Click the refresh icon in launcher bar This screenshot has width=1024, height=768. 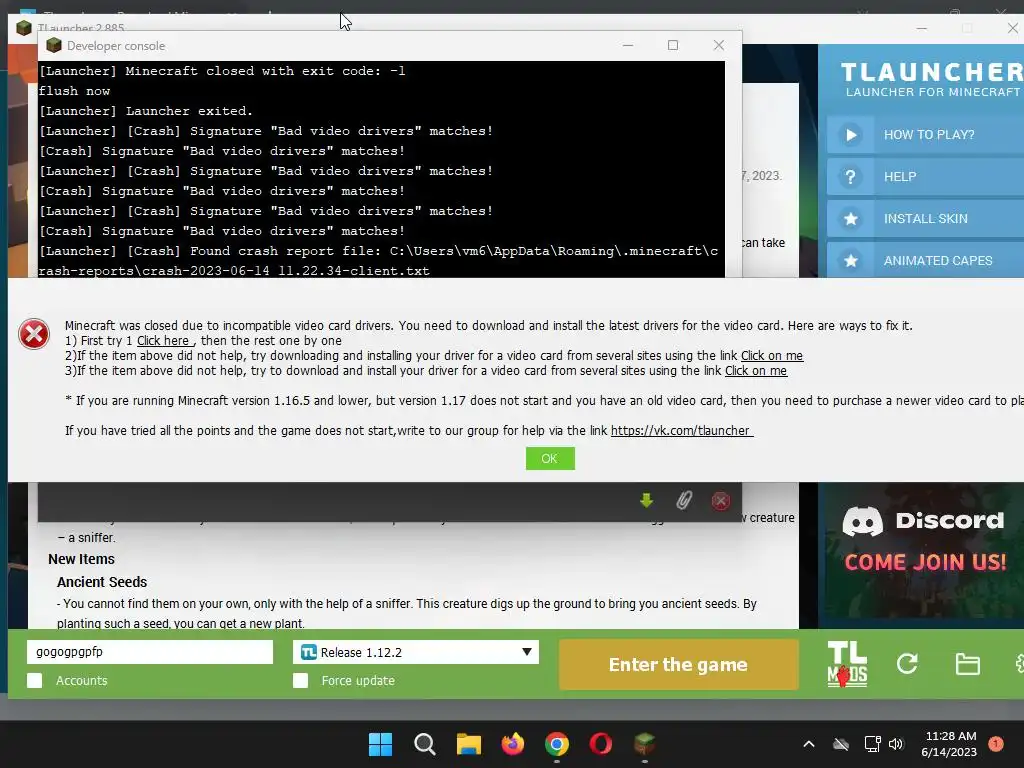(x=907, y=664)
